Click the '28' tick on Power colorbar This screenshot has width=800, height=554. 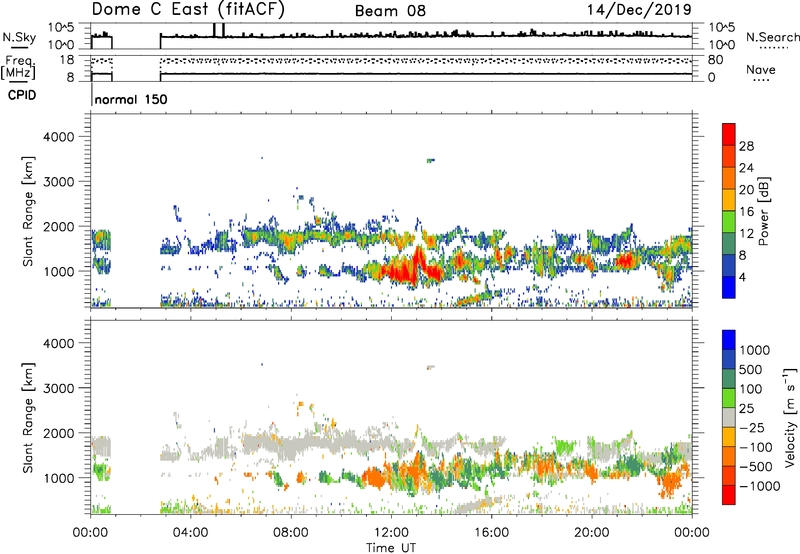pos(746,146)
